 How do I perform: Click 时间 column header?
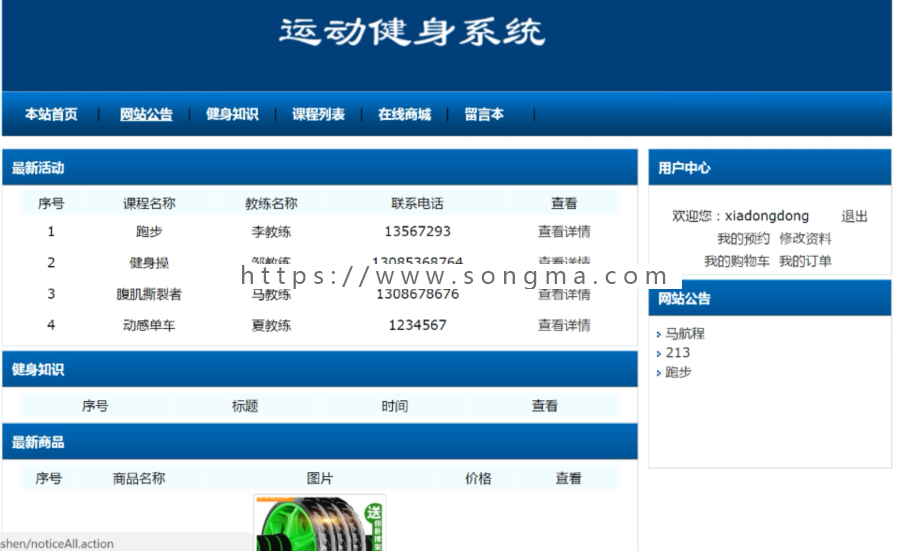point(395,406)
